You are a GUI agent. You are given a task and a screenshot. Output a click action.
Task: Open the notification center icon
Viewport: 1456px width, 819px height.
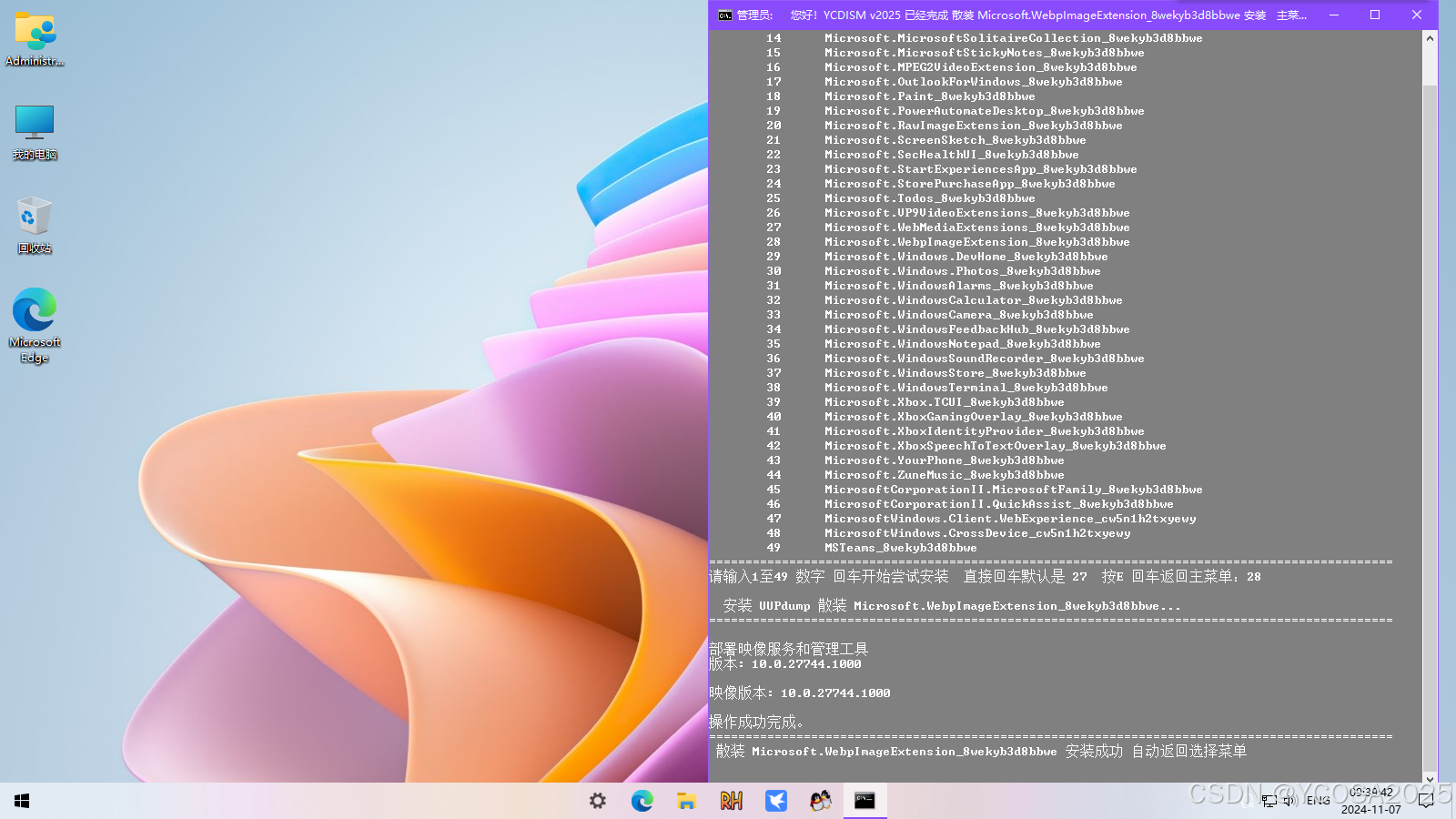click(1426, 801)
